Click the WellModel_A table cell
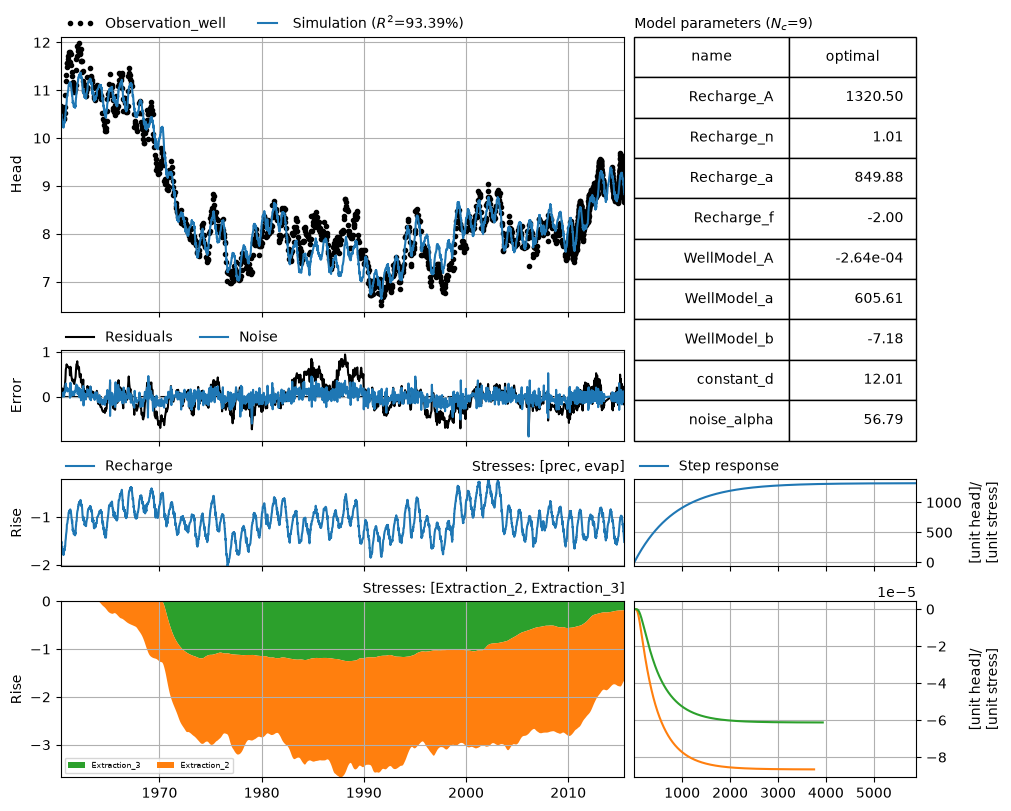Image resolution: width=1011 pixels, height=811 pixels. pyautogui.click(x=712, y=259)
